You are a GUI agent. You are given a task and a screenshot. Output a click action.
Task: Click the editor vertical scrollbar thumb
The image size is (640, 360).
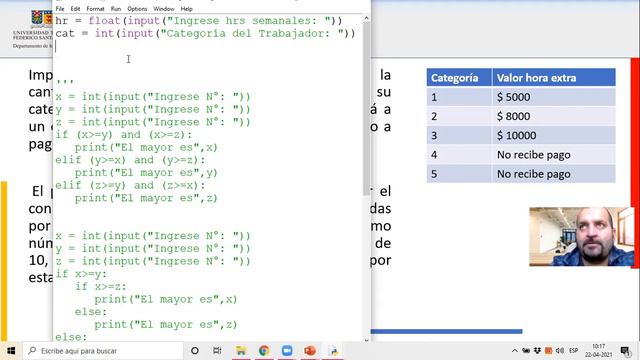click(x=366, y=108)
